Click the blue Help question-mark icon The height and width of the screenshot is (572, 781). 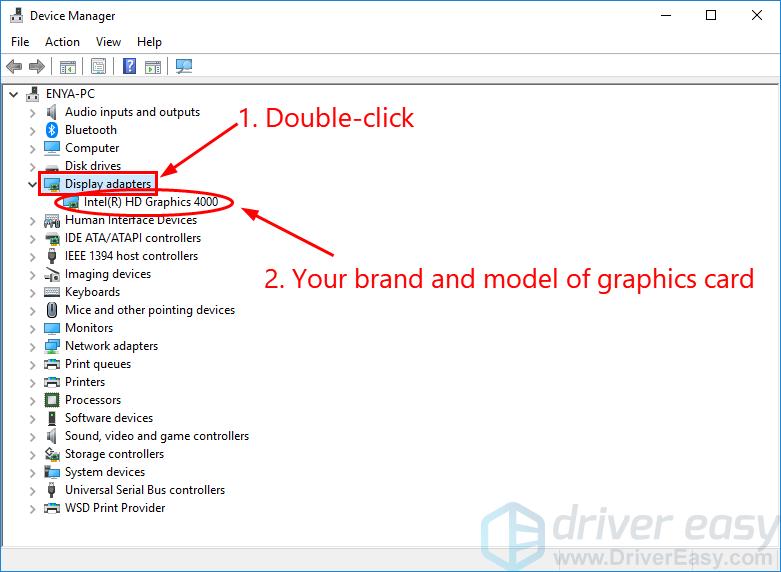pyautogui.click(x=130, y=66)
